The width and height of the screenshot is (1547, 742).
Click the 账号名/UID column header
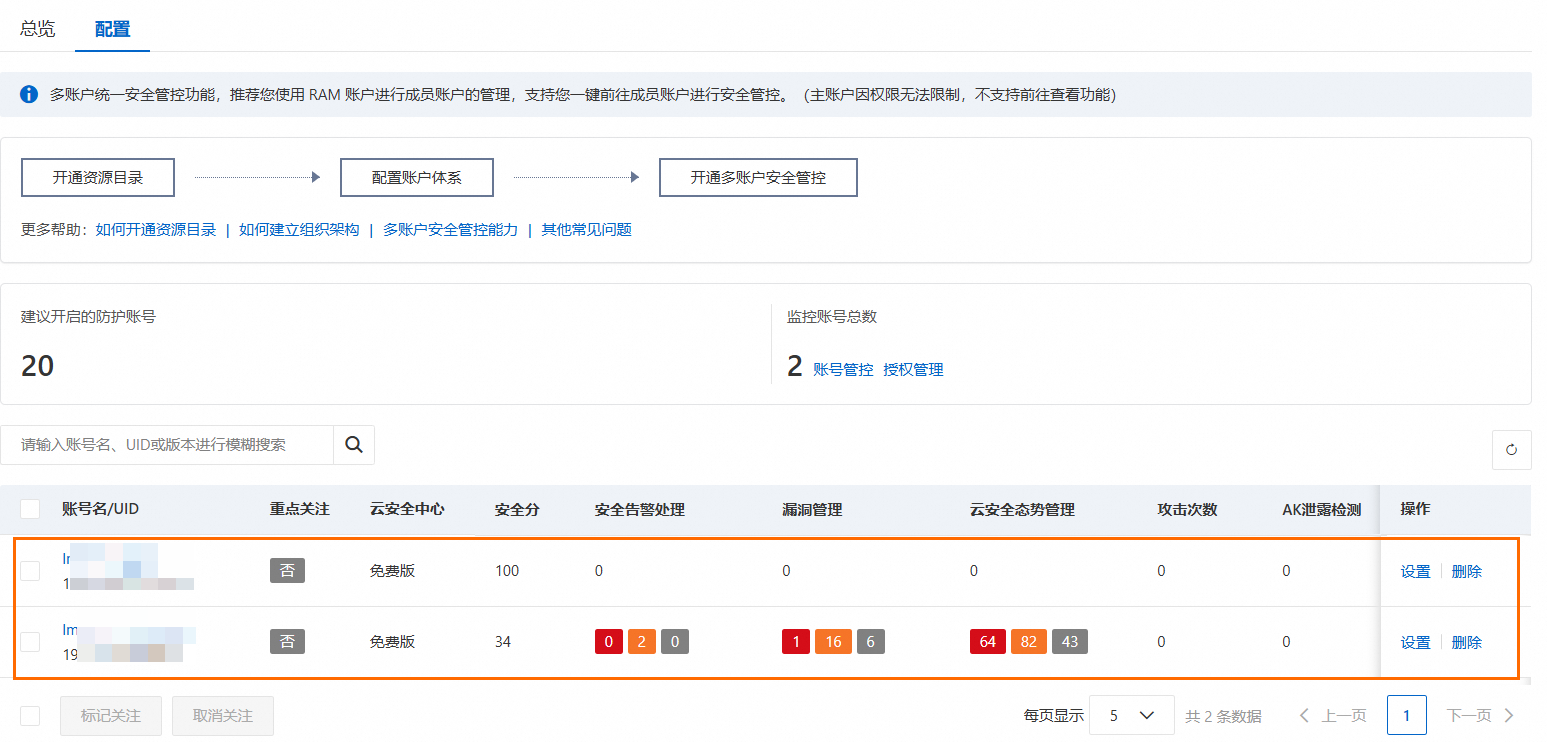point(100,509)
